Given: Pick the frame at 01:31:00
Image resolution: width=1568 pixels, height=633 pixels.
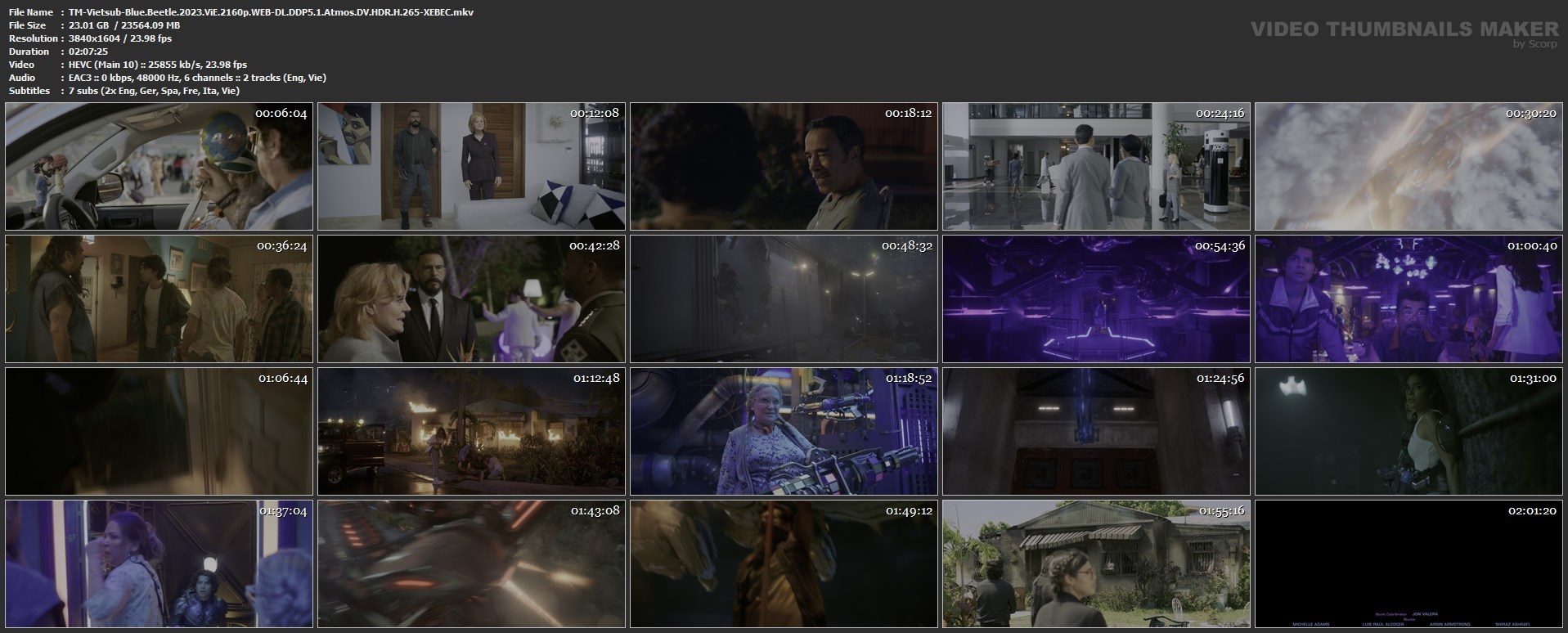Looking at the screenshot, I should 1409,432.
